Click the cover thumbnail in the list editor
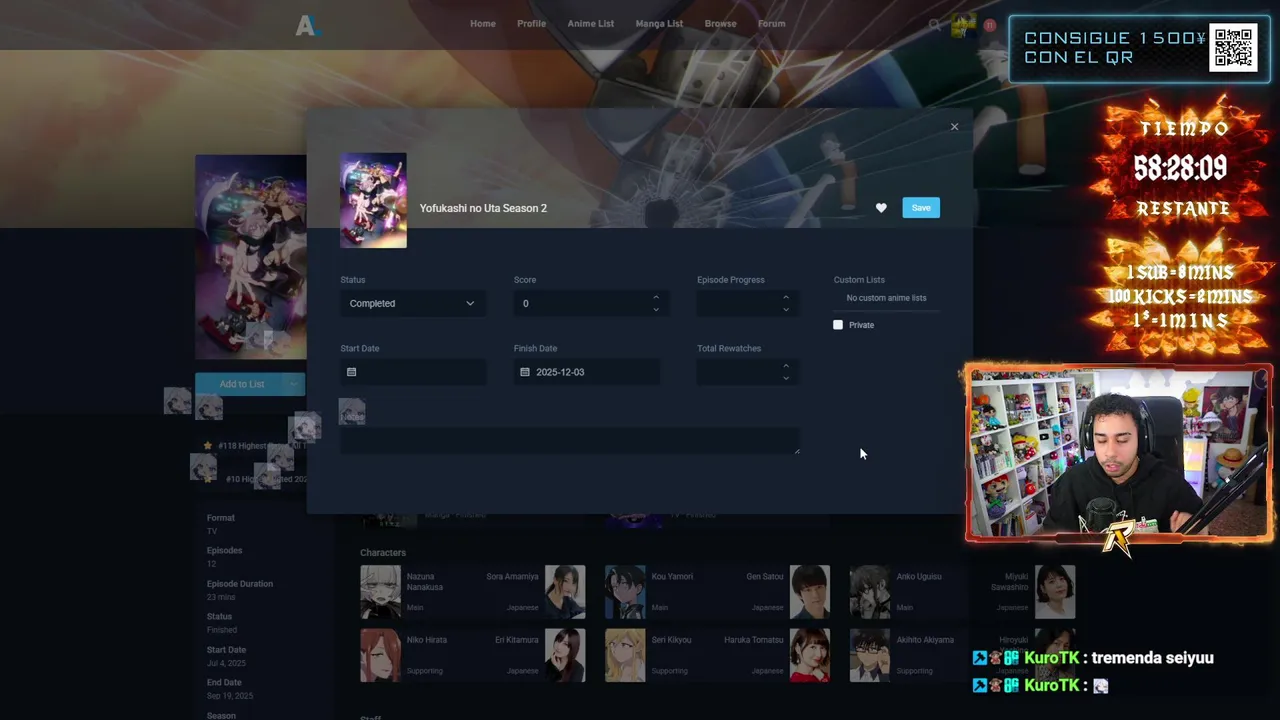Viewport: 1280px width, 720px height. 373,200
